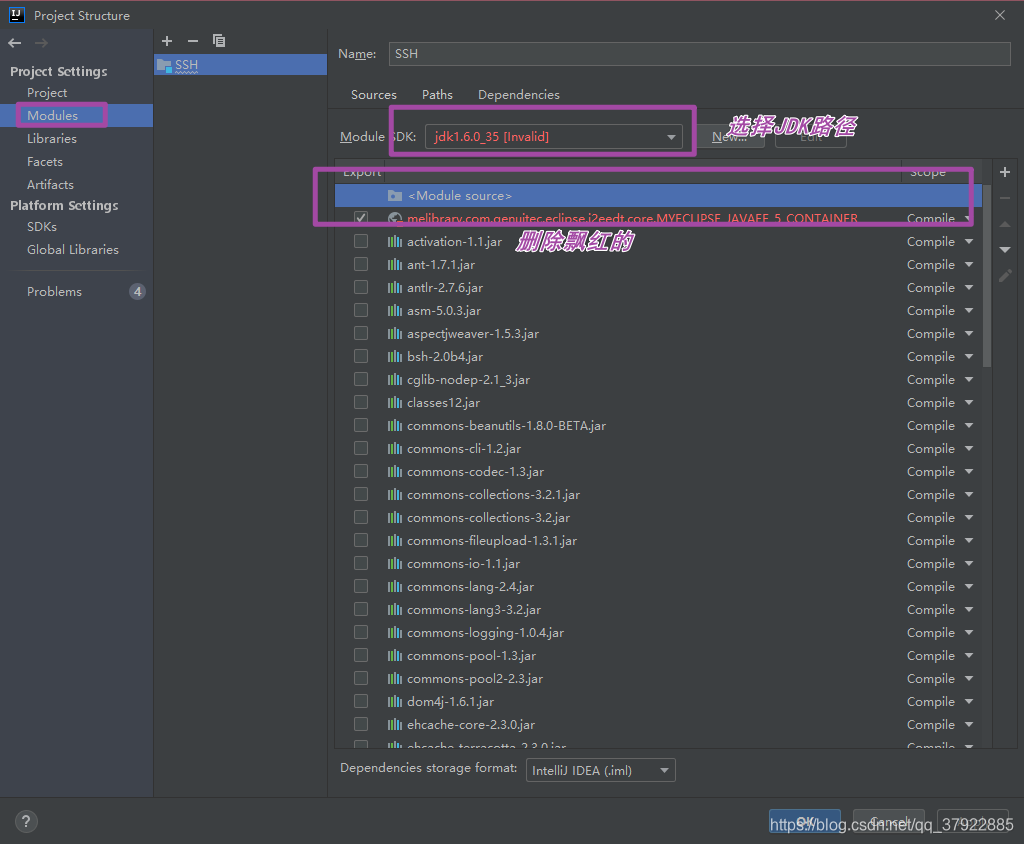Move dependency up with the arrow icon
The height and width of the screenshot is (844, 1024).
(1005, 224)
